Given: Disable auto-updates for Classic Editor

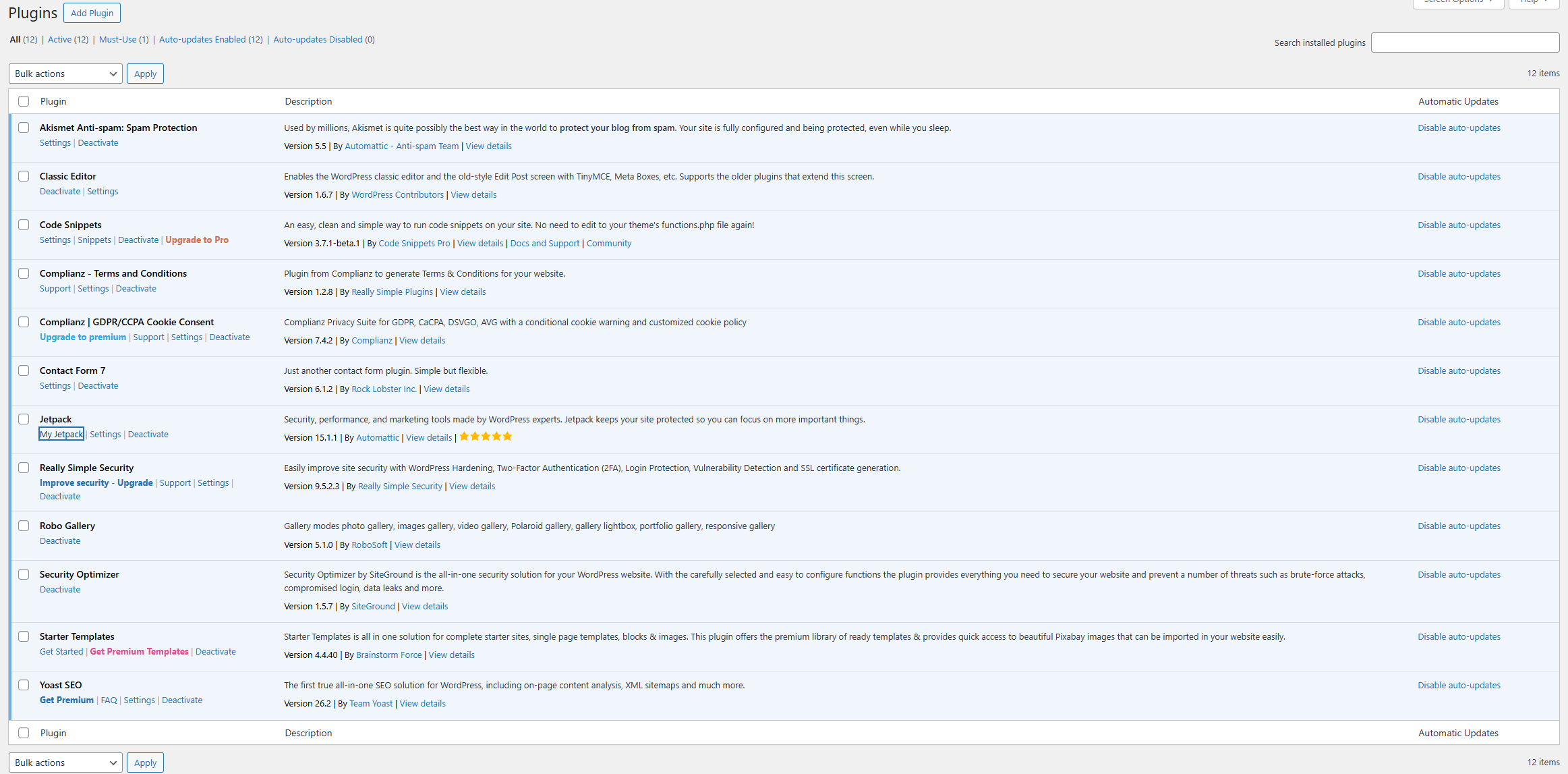Looking at the screenshot, I should [1459, 177].
